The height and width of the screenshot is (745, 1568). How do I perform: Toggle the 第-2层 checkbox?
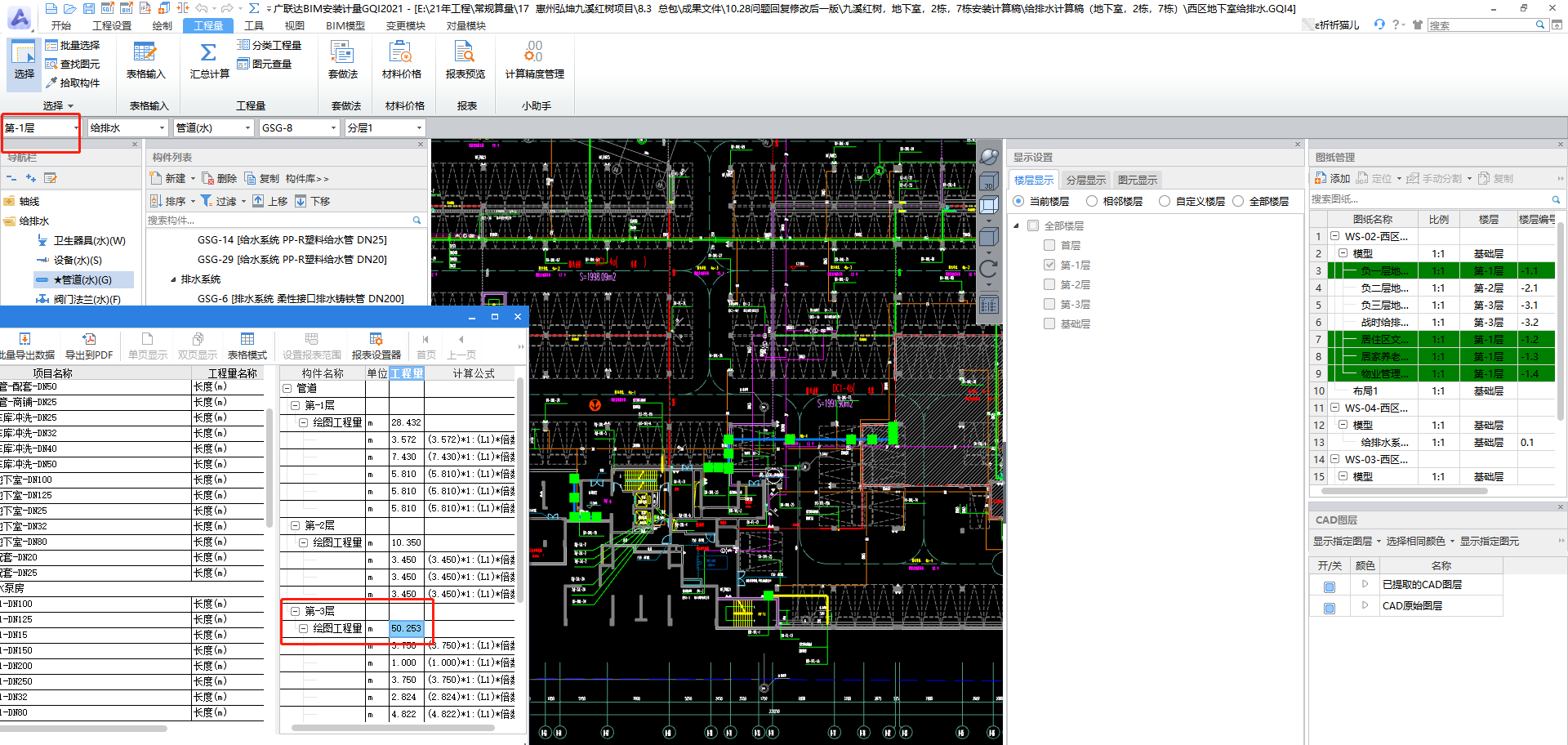(1049, 284)
